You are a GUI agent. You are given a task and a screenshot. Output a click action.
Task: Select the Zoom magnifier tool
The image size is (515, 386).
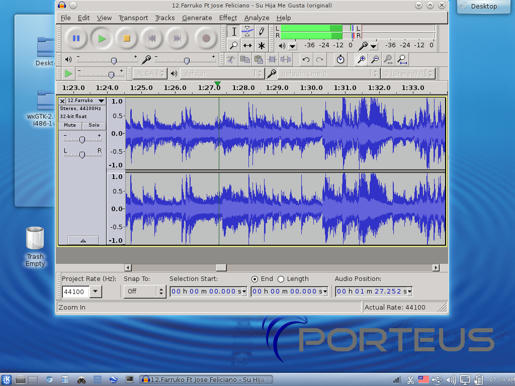click(234, 45)
